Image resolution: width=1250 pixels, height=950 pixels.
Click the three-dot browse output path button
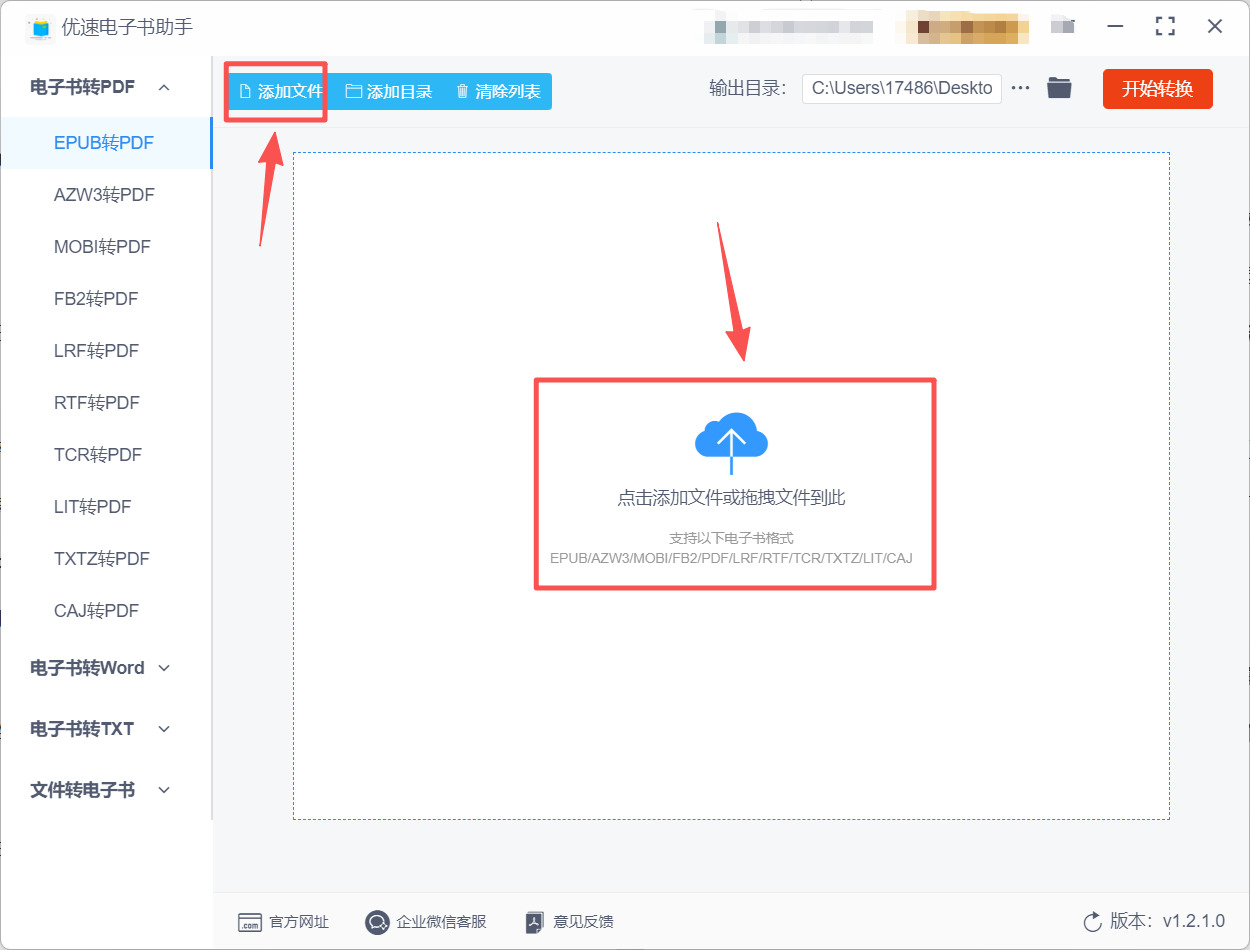tap(1020, 88)
